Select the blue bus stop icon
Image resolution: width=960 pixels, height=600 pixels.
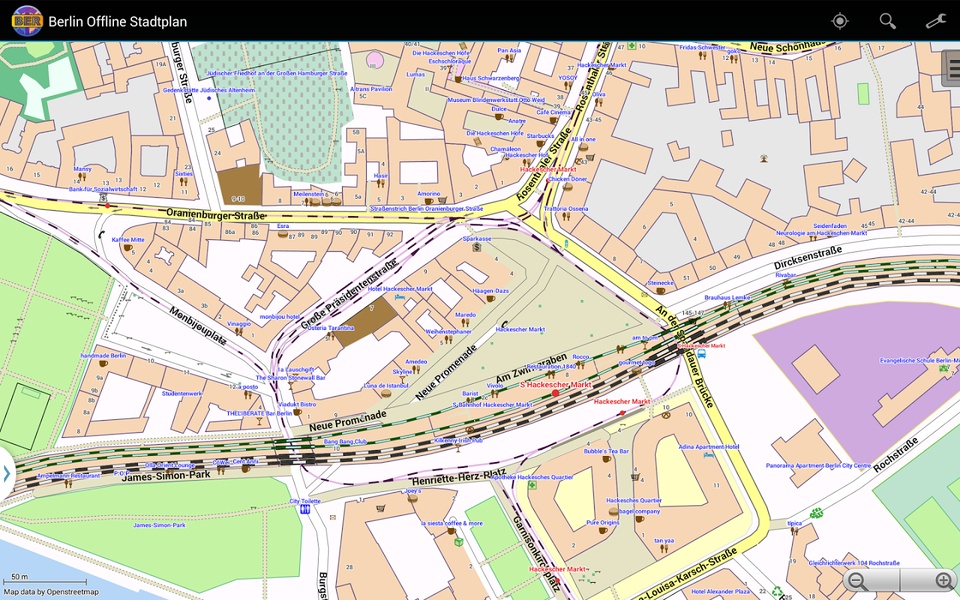click(x=702, y=354)
